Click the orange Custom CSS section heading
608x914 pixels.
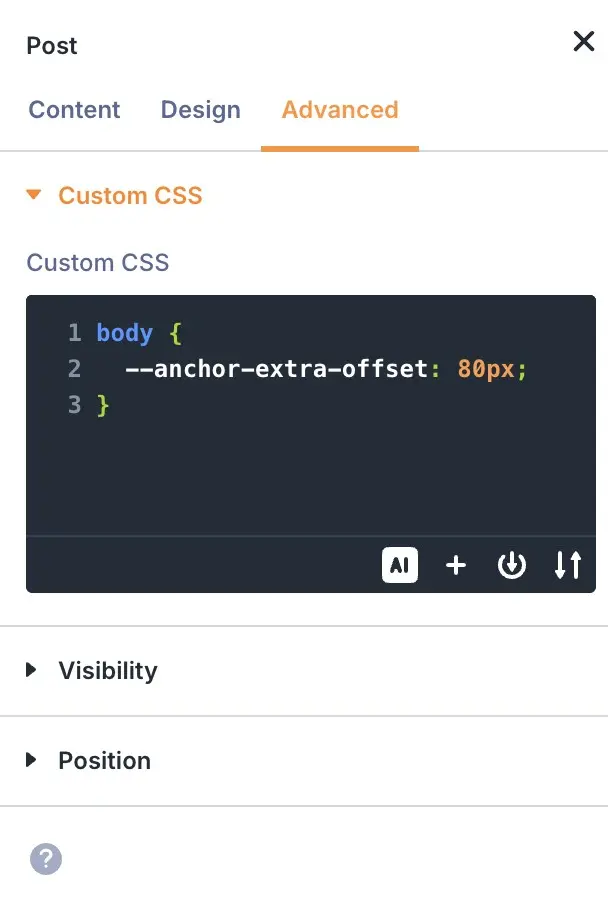(130, 196)
